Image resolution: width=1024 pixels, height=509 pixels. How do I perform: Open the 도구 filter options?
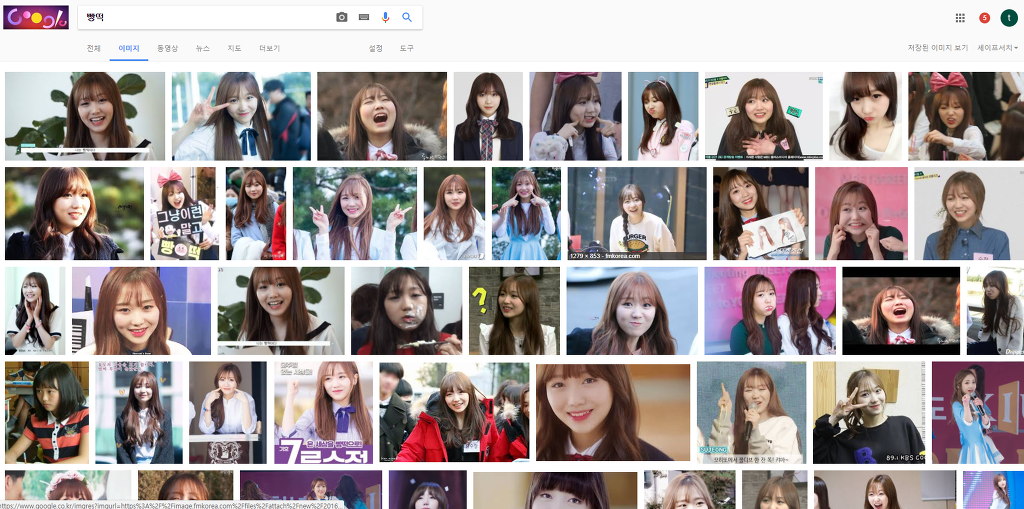(x=406, y=48)
